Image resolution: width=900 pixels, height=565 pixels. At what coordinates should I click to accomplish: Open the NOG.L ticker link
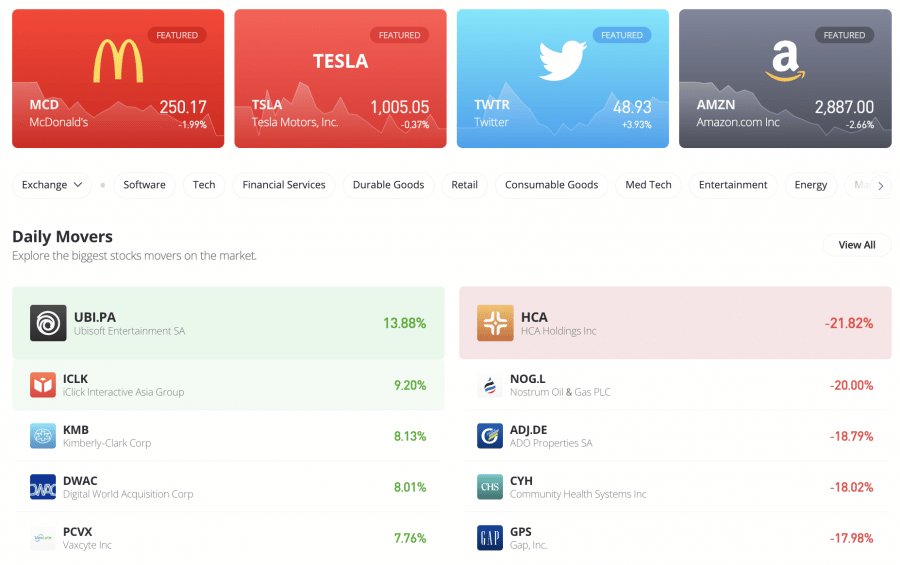[527, 379]
